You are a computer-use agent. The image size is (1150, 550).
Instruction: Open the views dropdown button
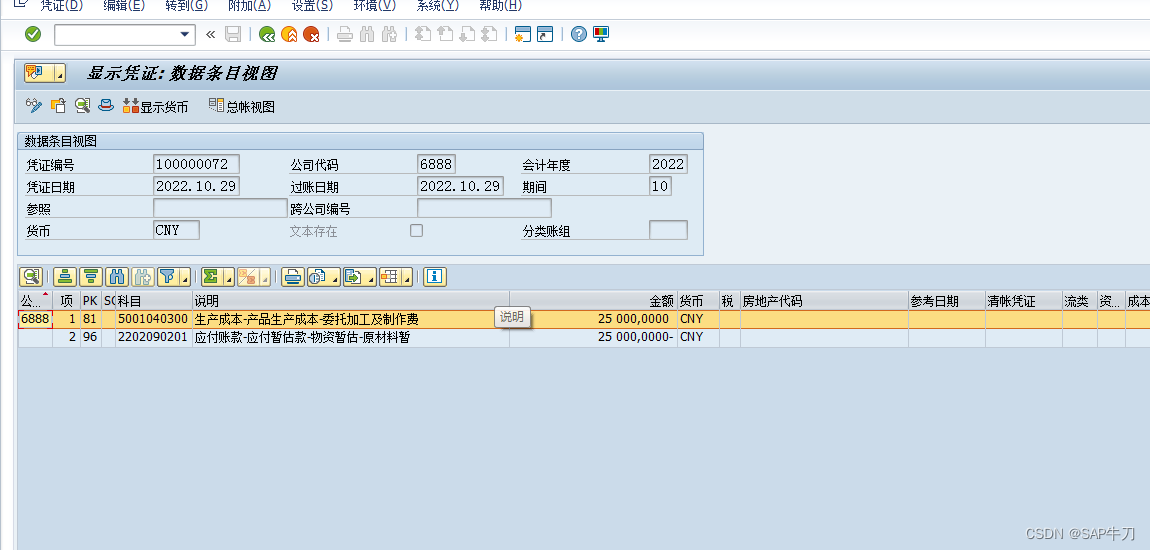[x=323, y=276]
